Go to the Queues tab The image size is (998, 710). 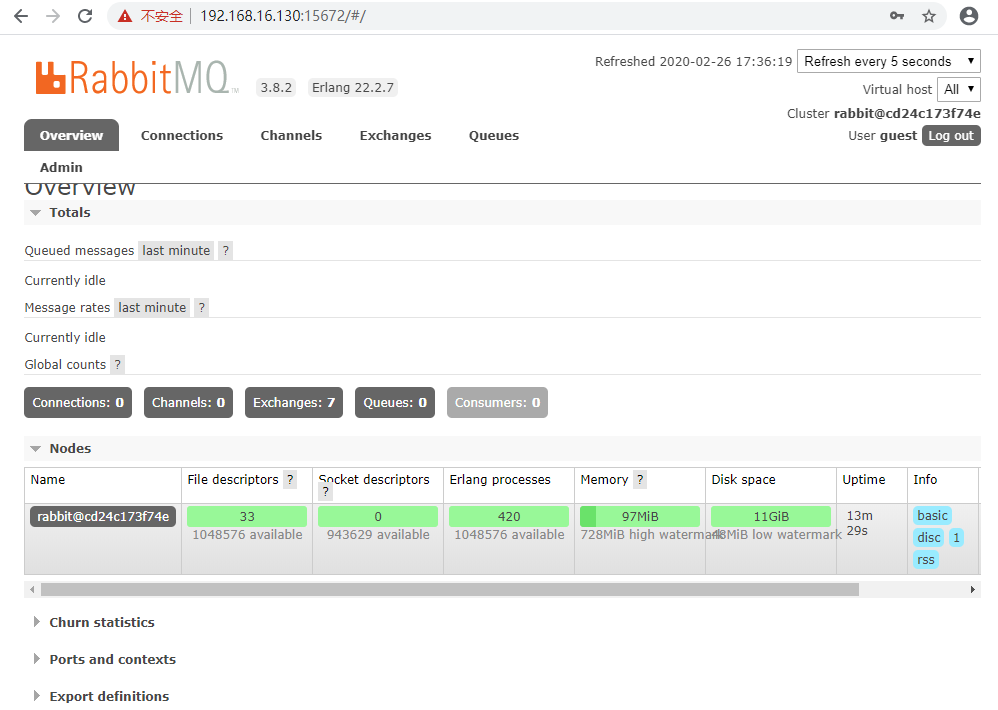(494, 136)
